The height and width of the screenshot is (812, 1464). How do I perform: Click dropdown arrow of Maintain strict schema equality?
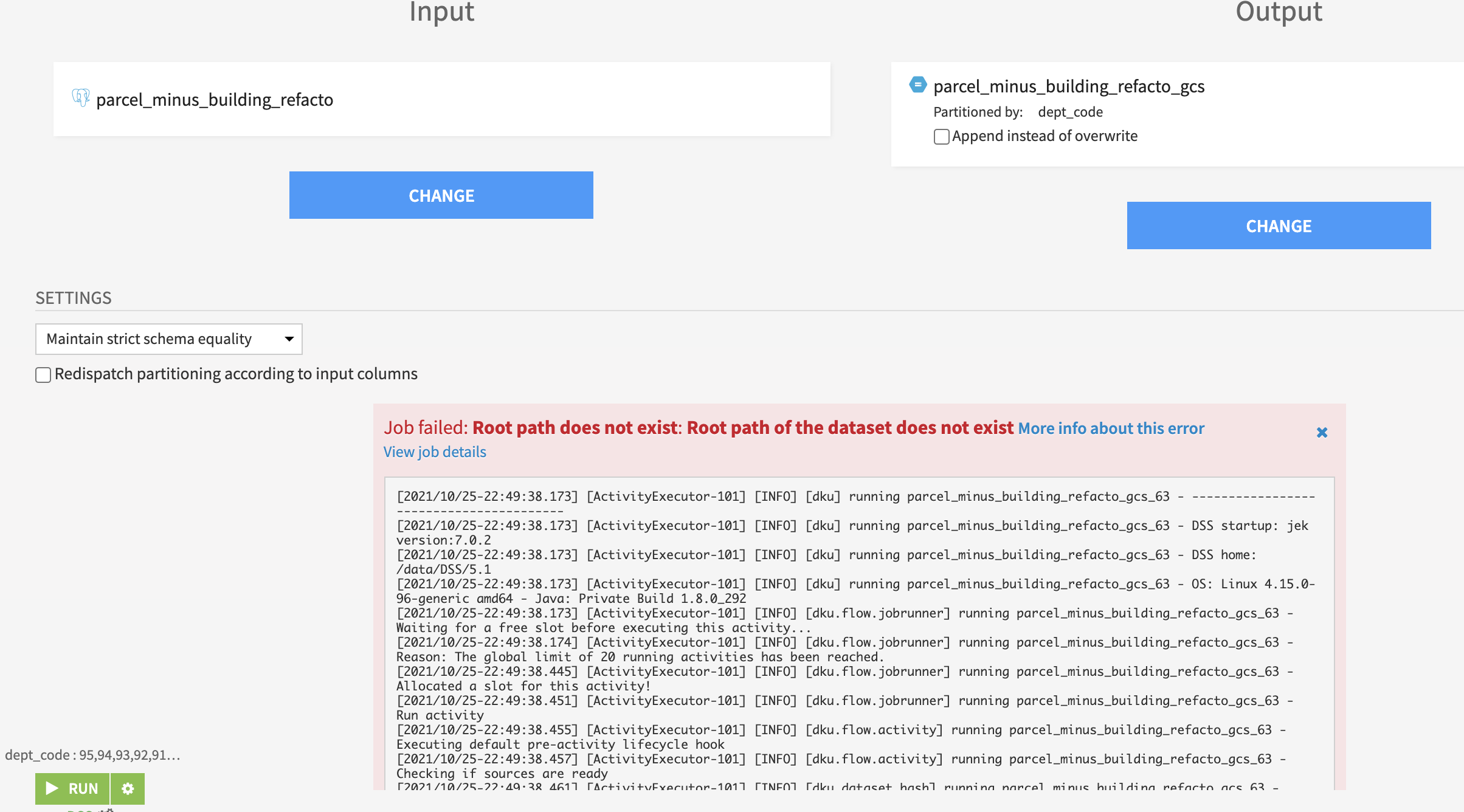click(x=289, y=339)
